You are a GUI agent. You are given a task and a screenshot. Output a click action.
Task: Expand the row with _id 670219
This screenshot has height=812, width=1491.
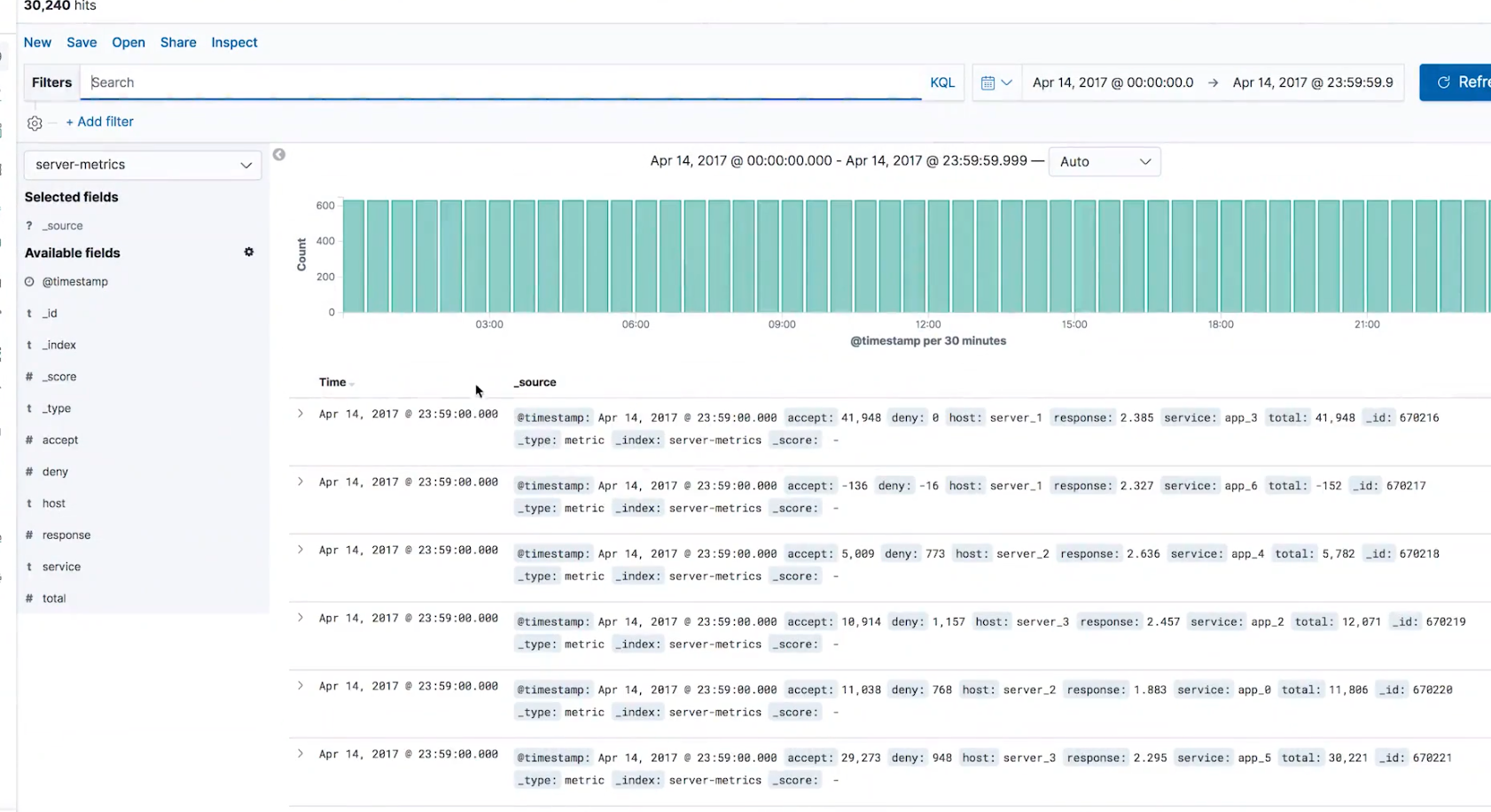(x=301, y=618)
